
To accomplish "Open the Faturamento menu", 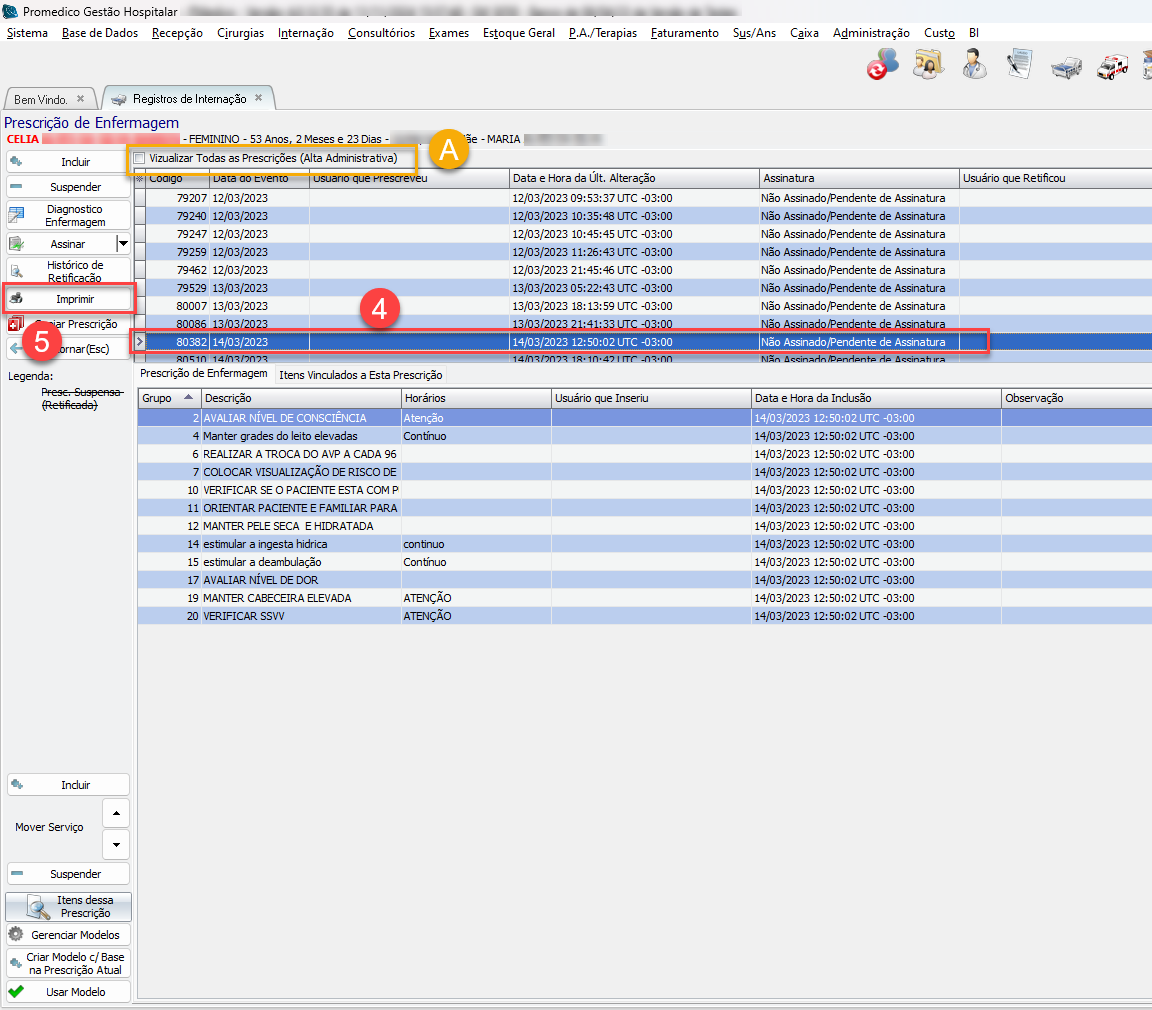I will click(x=684, y=33).
